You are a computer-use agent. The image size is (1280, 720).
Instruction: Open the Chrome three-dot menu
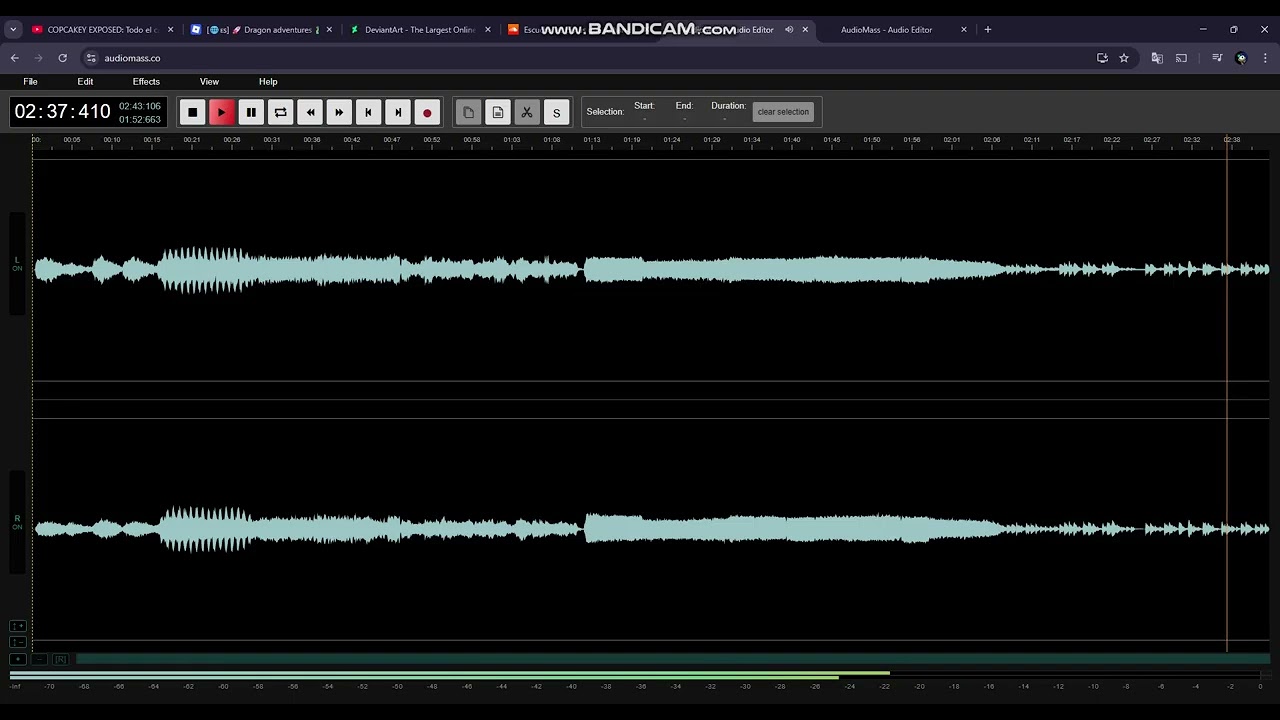point(1265,58)
